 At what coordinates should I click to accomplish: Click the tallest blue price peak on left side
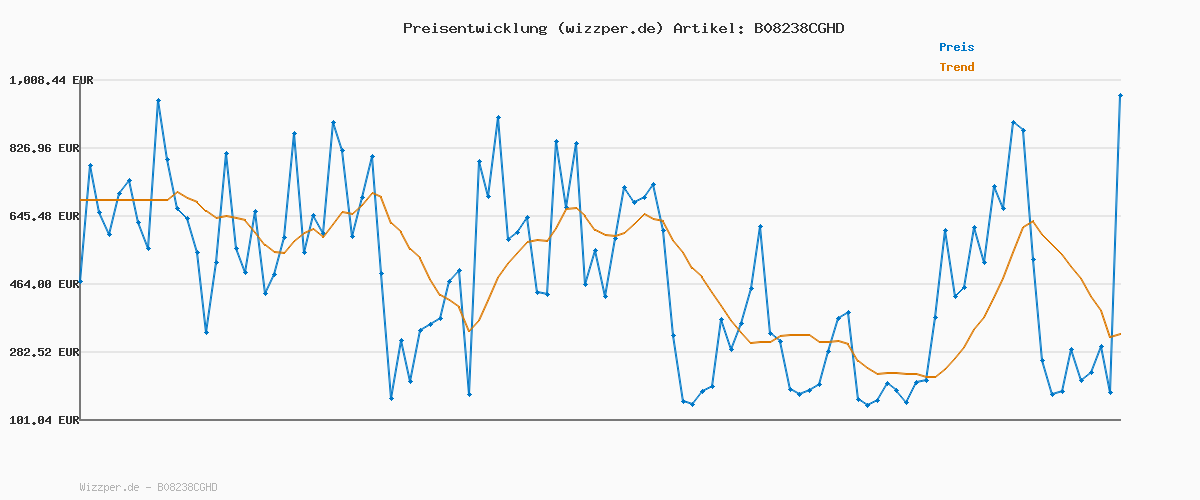[x=158, y=100]
